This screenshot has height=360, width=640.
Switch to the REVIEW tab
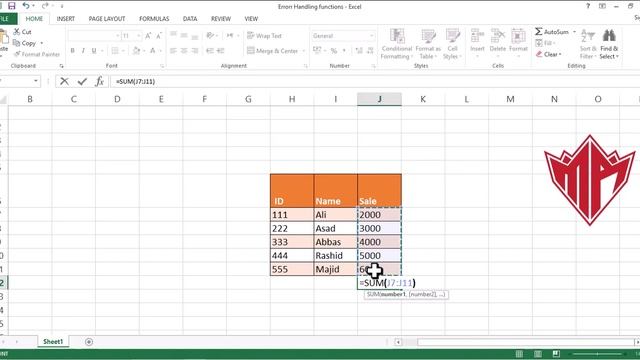click(x=221, y=19)
